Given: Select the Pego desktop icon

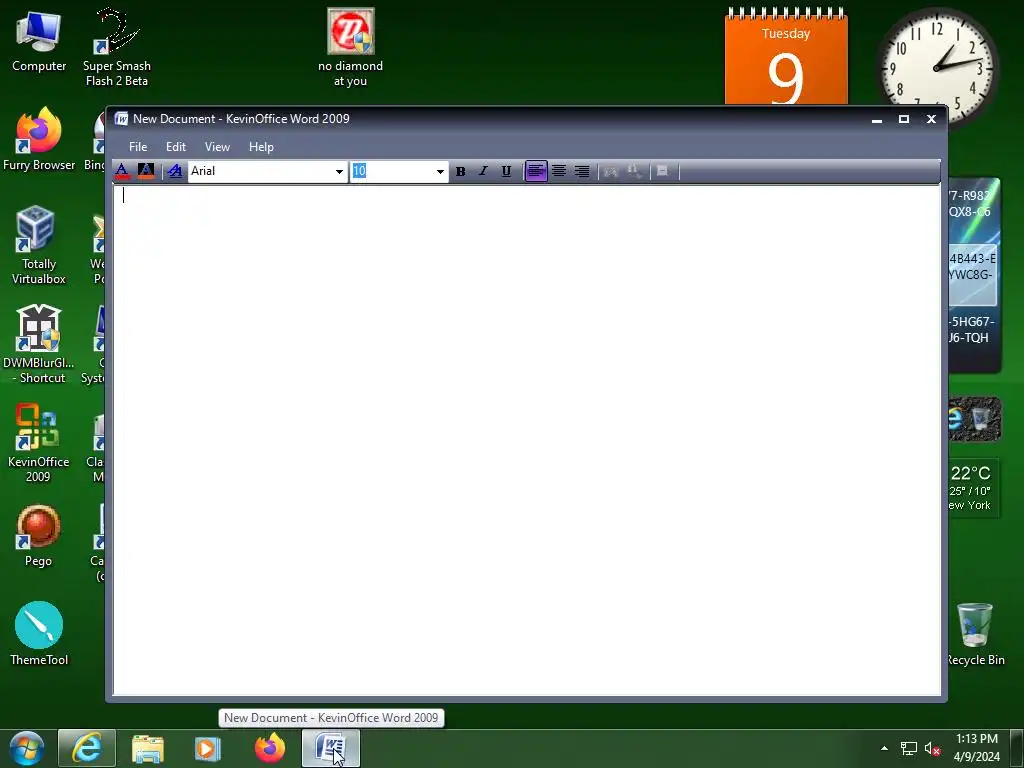Looking at the screenshot, I should pyautogui.click(x=39, y=536).
